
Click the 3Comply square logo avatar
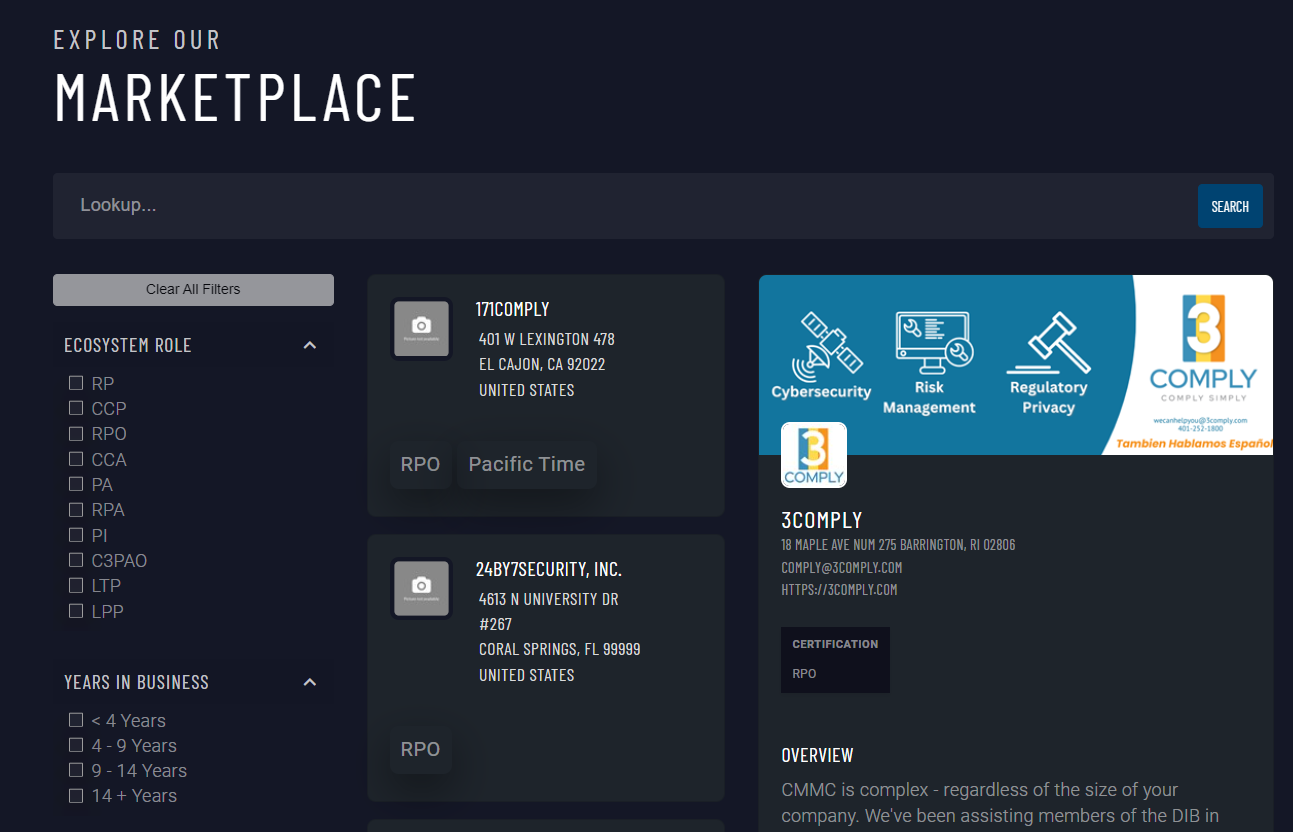click(x=814, y=455)
